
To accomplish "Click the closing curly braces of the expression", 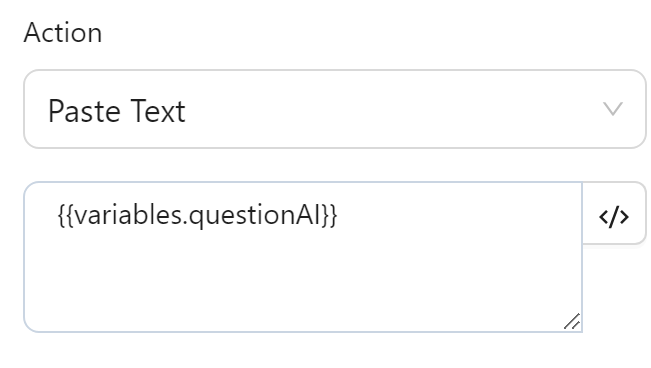I will (x=329, y=216).
